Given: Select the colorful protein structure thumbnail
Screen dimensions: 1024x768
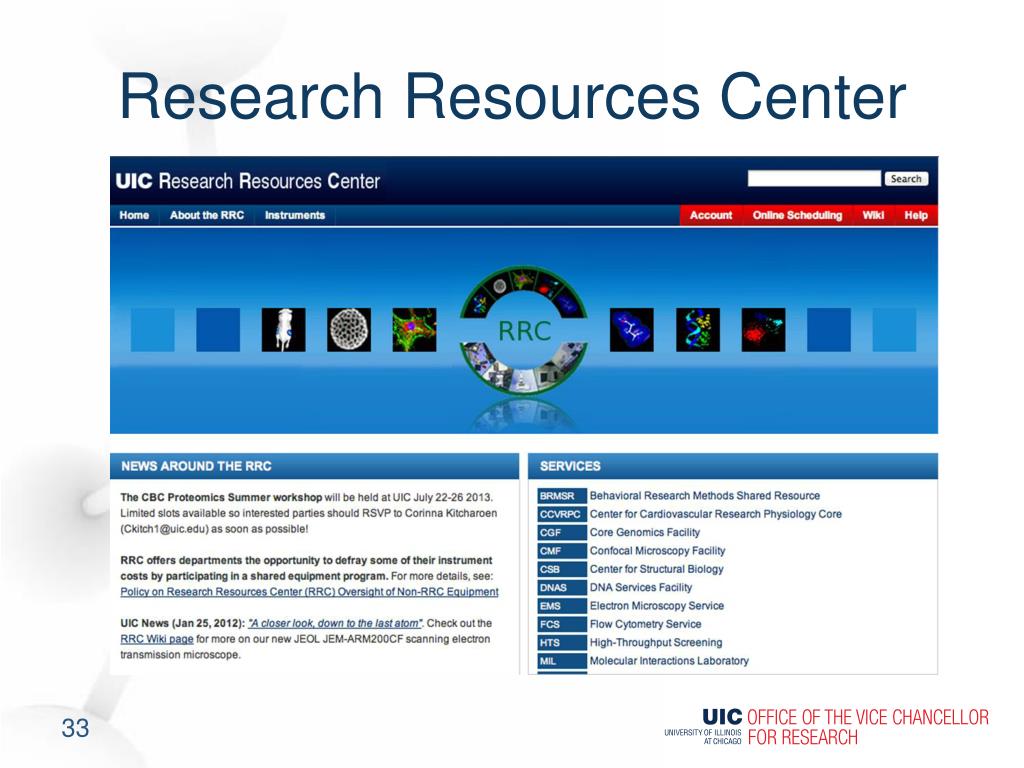Looking at the screenshot, I should [x=697, y=330].
